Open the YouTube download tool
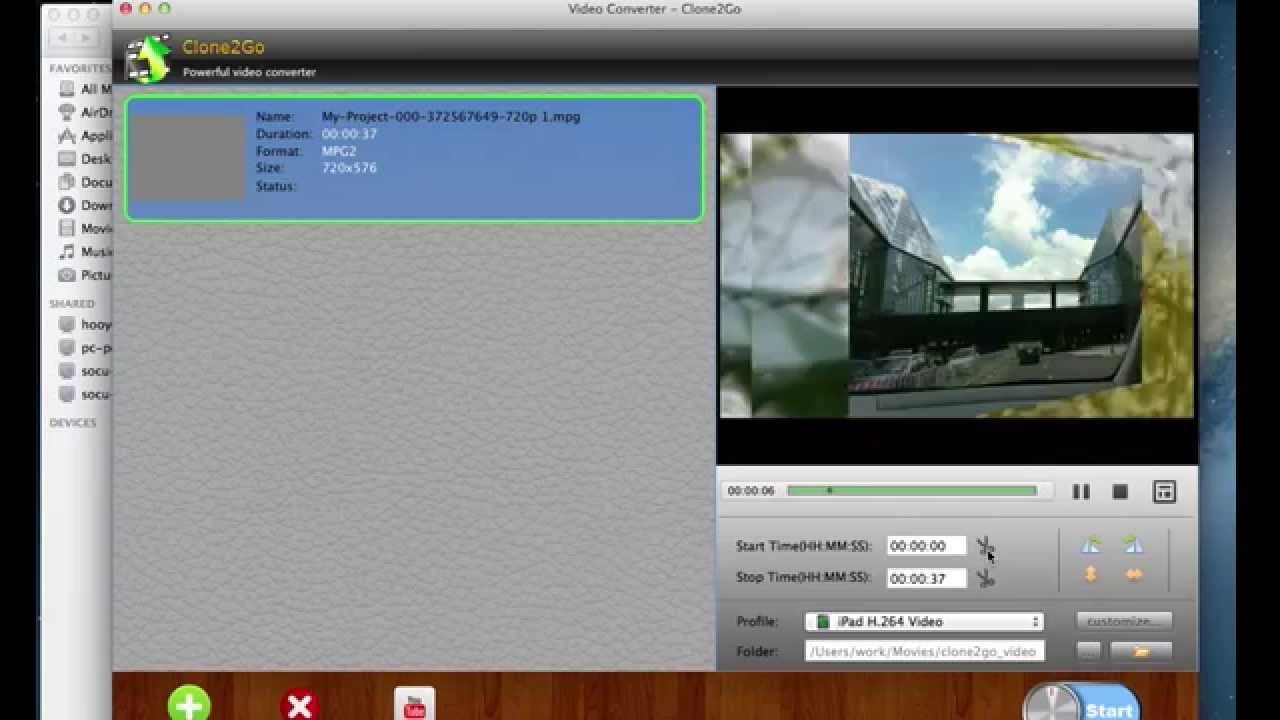The width and height of the screenshot is (1280, 720). coord(414,704)
